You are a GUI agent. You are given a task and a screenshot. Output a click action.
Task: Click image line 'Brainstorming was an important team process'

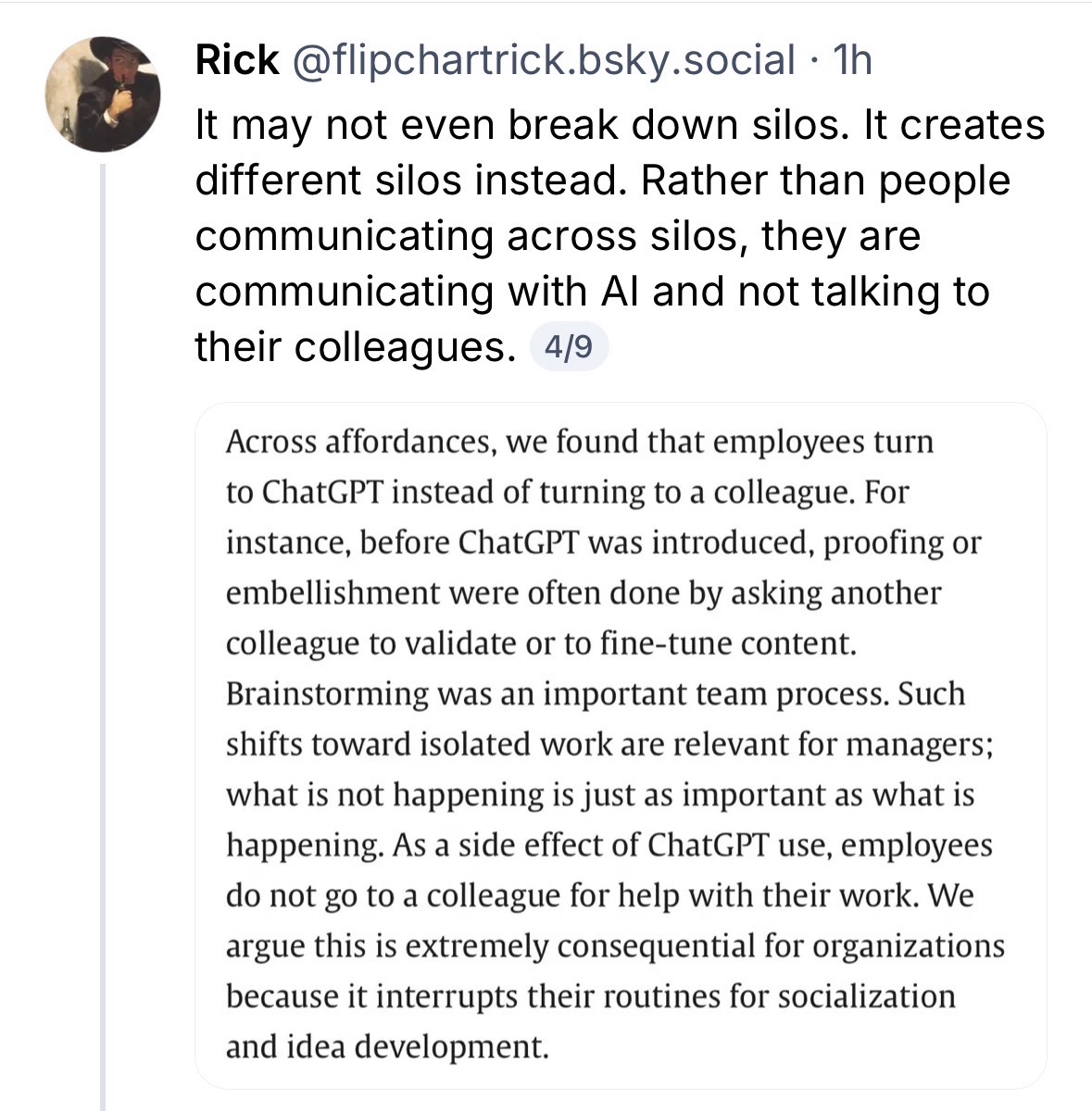click(596, 693)
